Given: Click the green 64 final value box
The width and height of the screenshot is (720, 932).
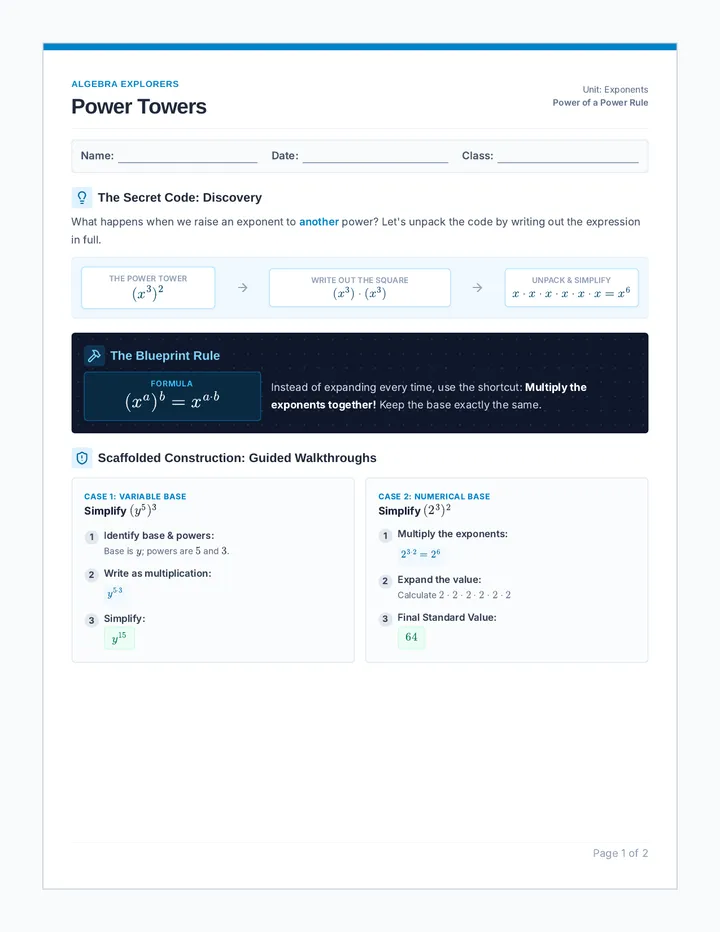Looking at the screenshot, I should tap(411, 637).
